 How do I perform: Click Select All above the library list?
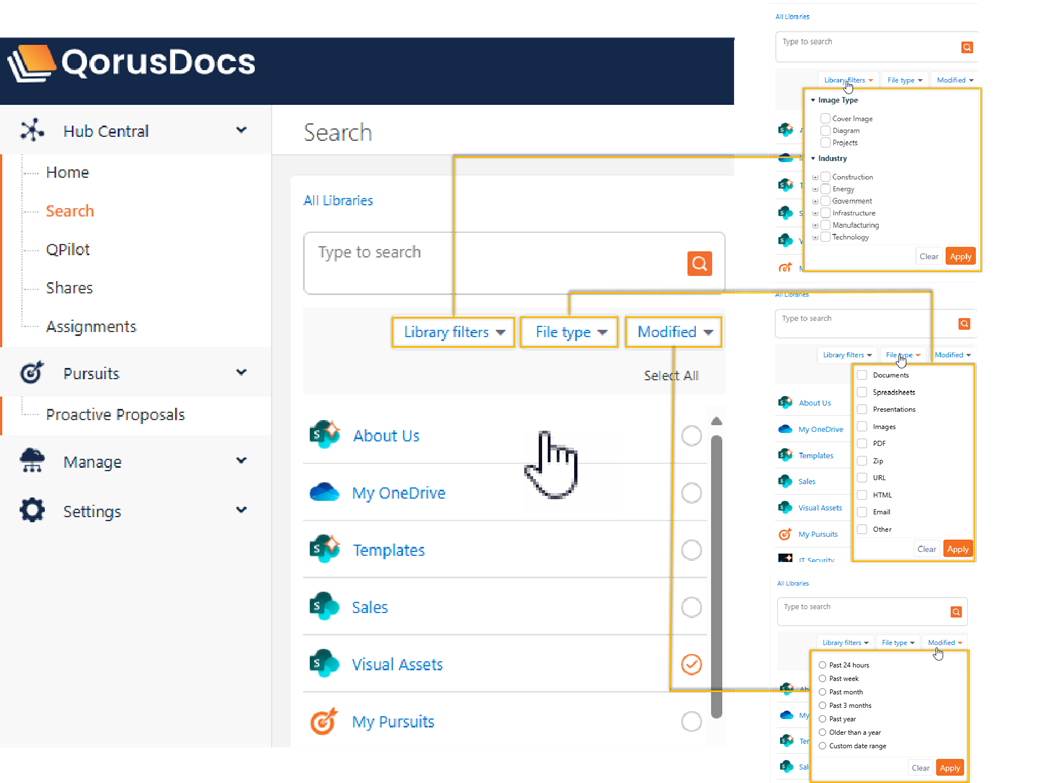671,376
